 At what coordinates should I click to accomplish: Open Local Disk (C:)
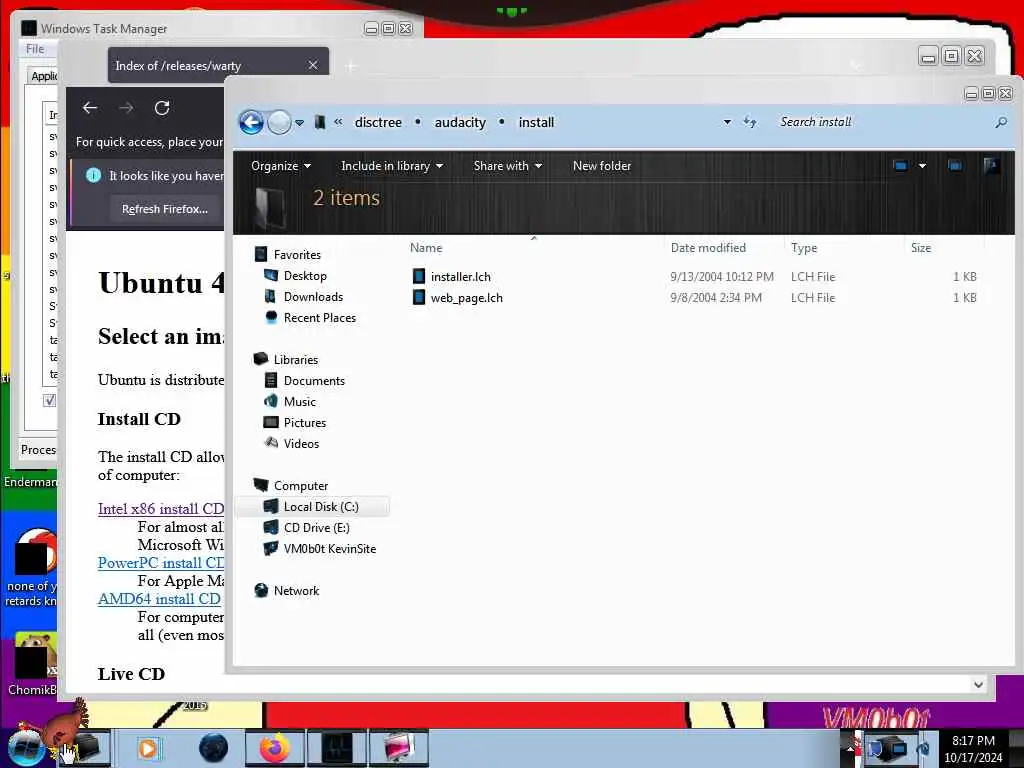pyautogui.click(x=321, y=506)
